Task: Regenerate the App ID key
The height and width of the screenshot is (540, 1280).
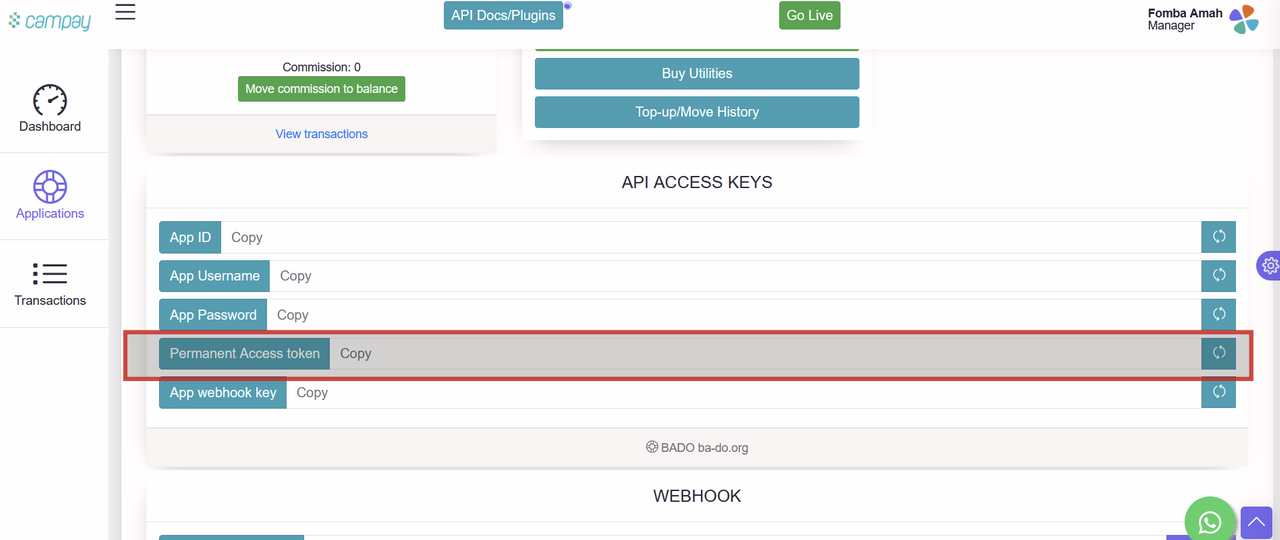Action: pos(1218,237)
